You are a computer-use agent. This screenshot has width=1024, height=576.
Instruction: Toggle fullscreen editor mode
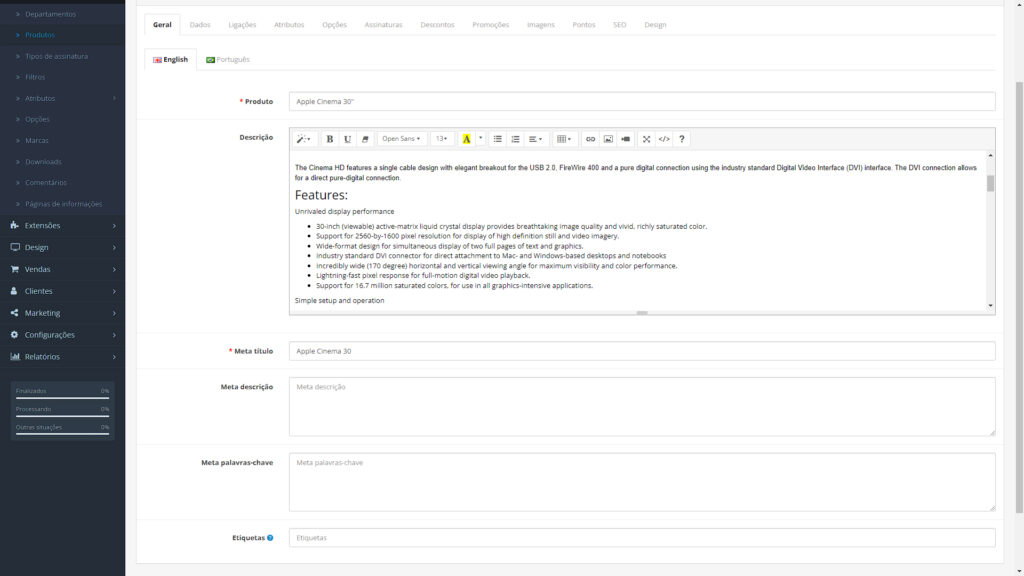pyautogui.click(x=647, y=139)
